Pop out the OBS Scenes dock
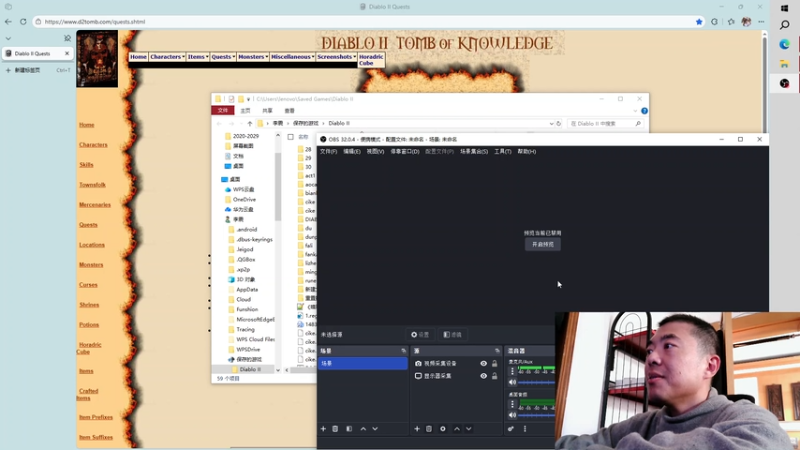800x450 pixels. pyautogui.click(x=404, y=351)
